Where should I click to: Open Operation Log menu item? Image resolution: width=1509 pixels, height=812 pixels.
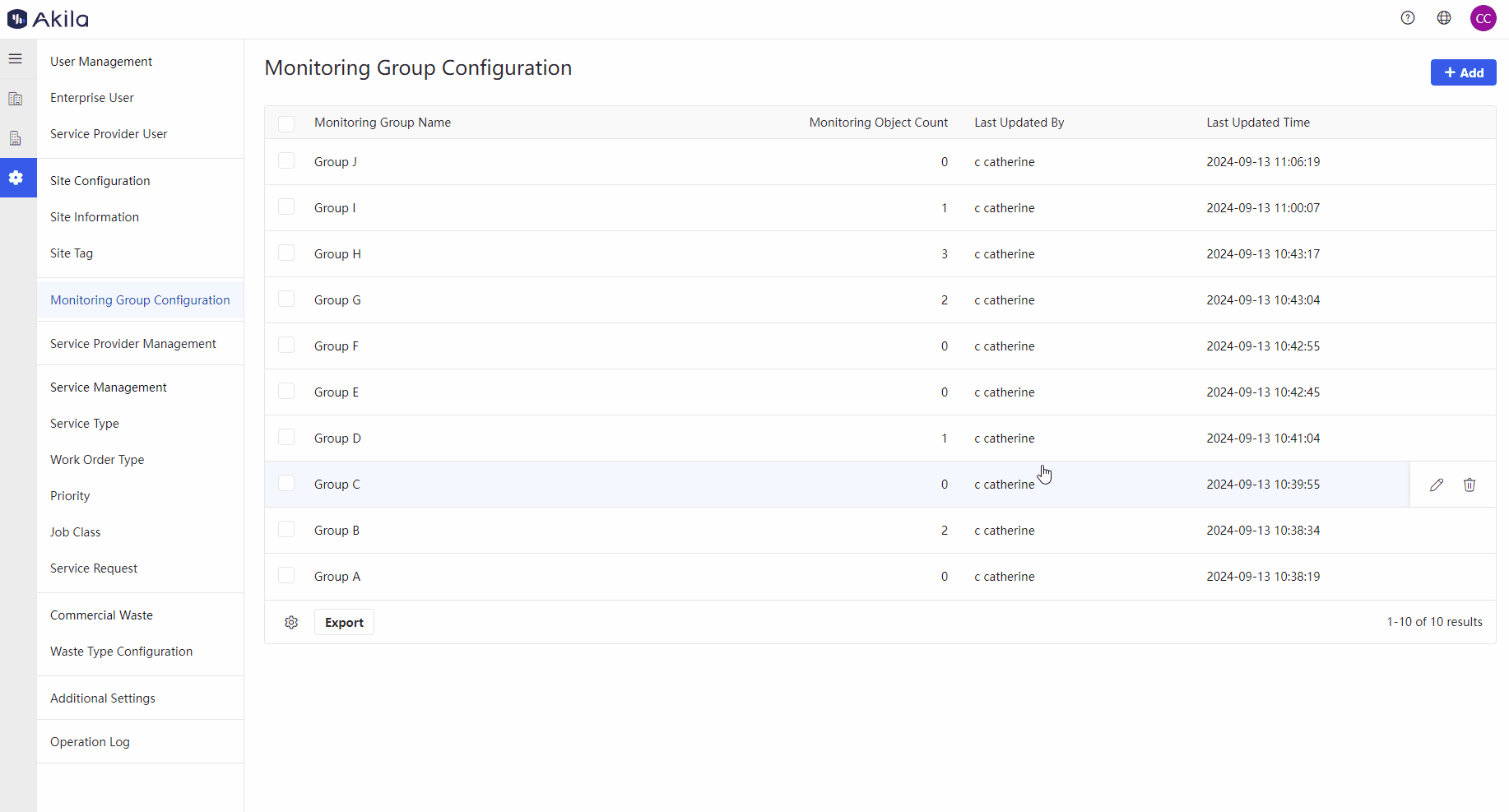pyautogui.click(x=91, y=742)
